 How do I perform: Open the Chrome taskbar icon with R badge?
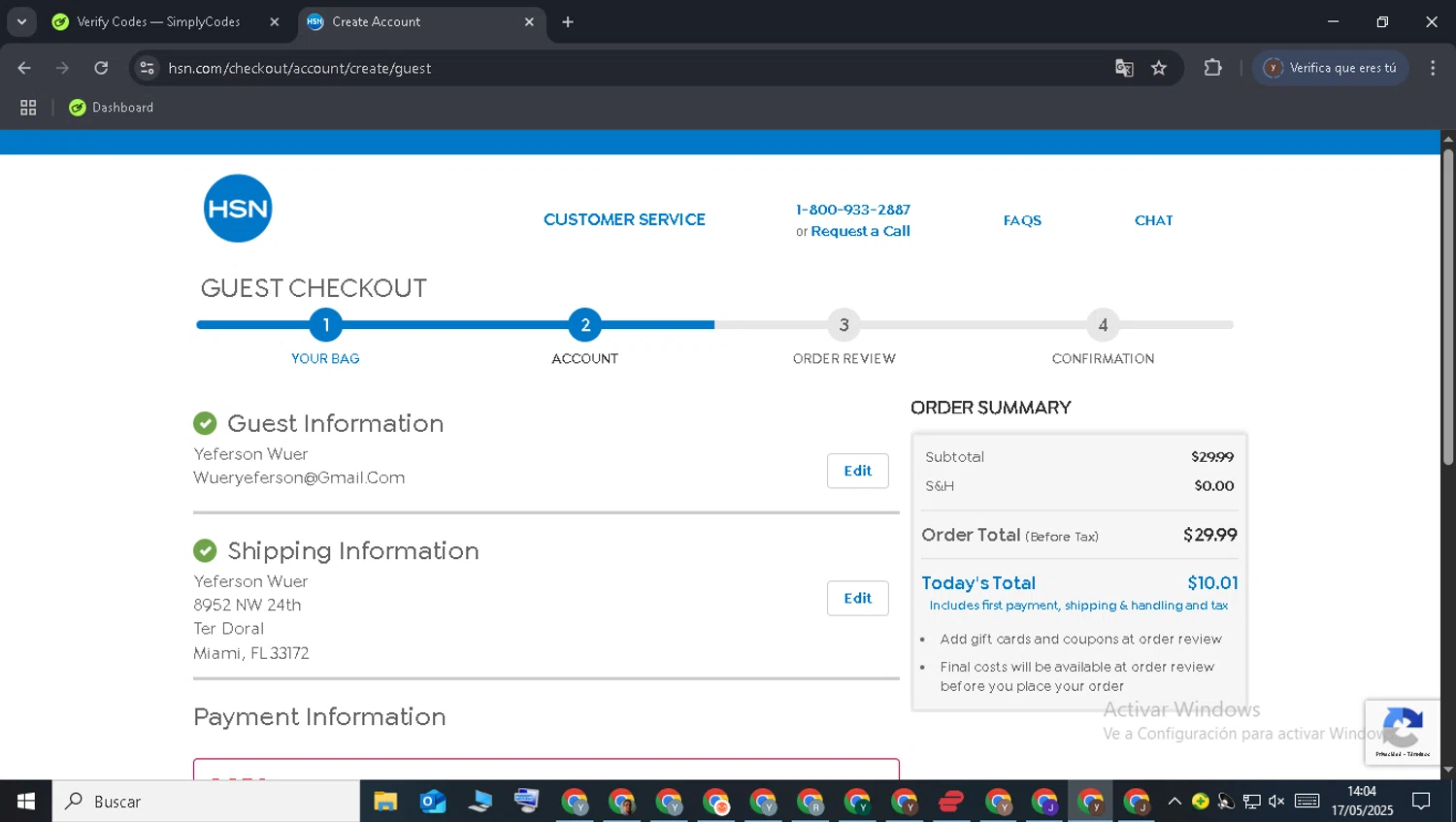pos(811,802)
